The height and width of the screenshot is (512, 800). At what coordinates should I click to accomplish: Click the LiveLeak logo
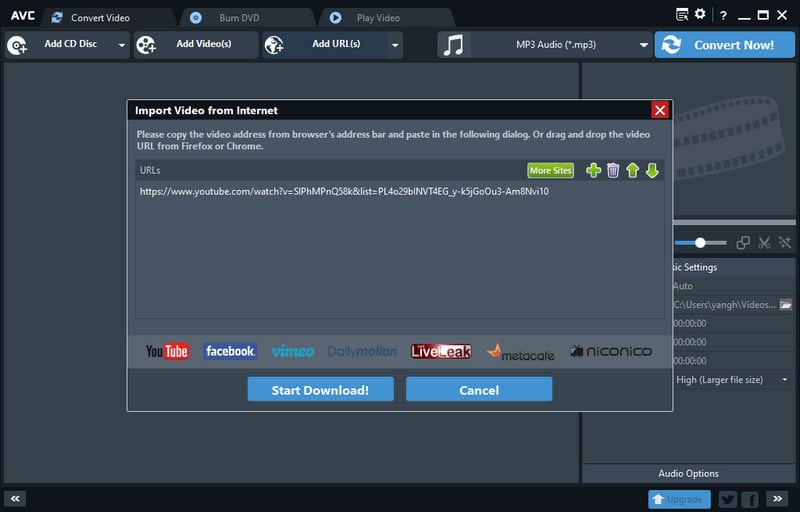tap(441, 351)
